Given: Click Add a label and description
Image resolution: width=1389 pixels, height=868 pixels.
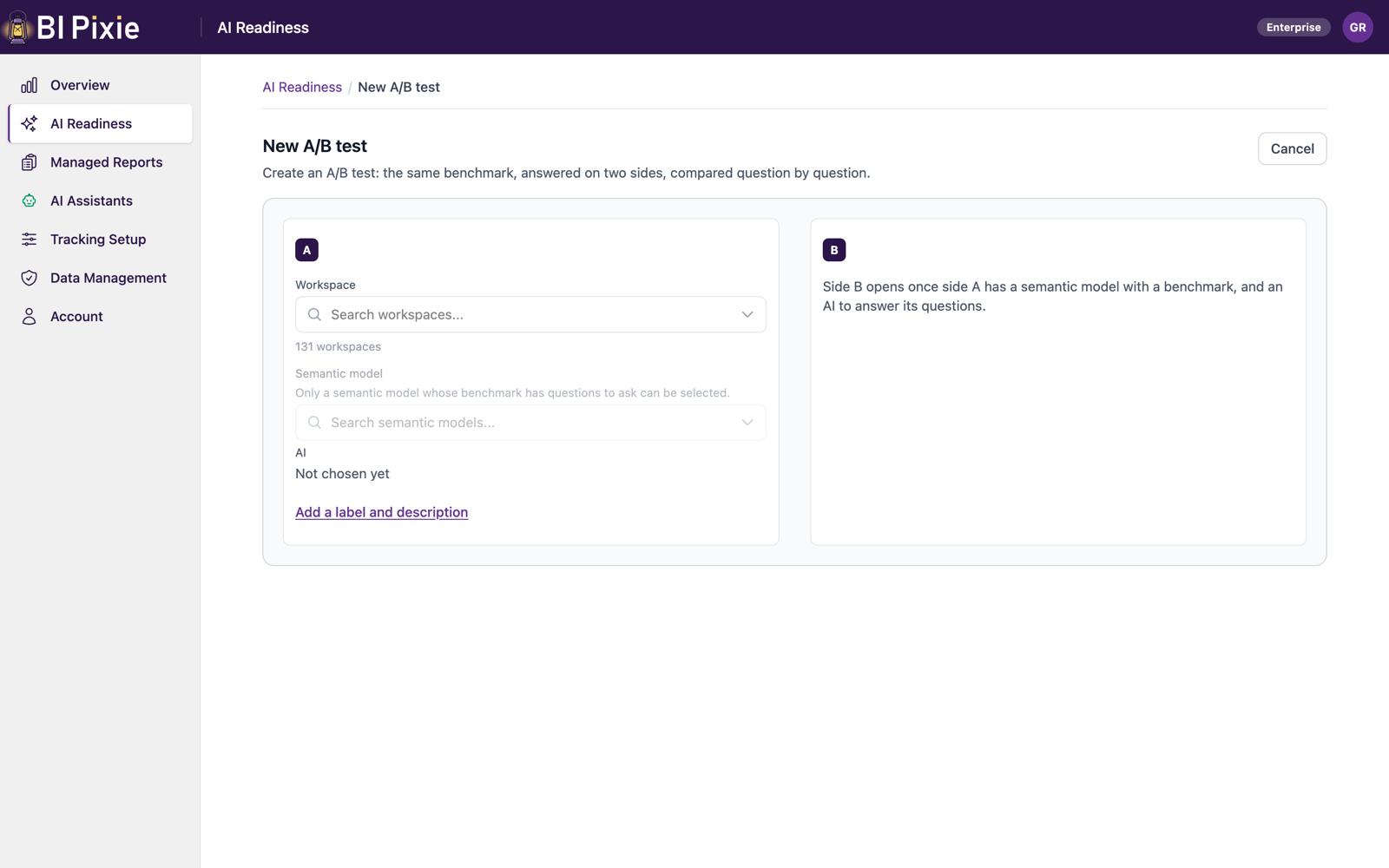Looking at the screenshot, I should [381, 512].
